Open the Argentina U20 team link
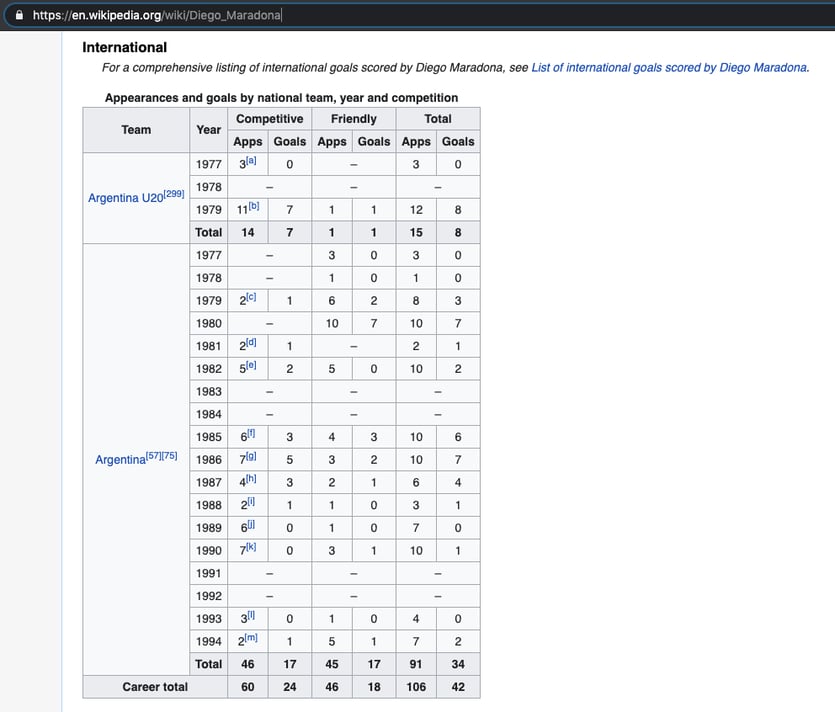Viewport: 835px width, 712px height. coord(125,198)
